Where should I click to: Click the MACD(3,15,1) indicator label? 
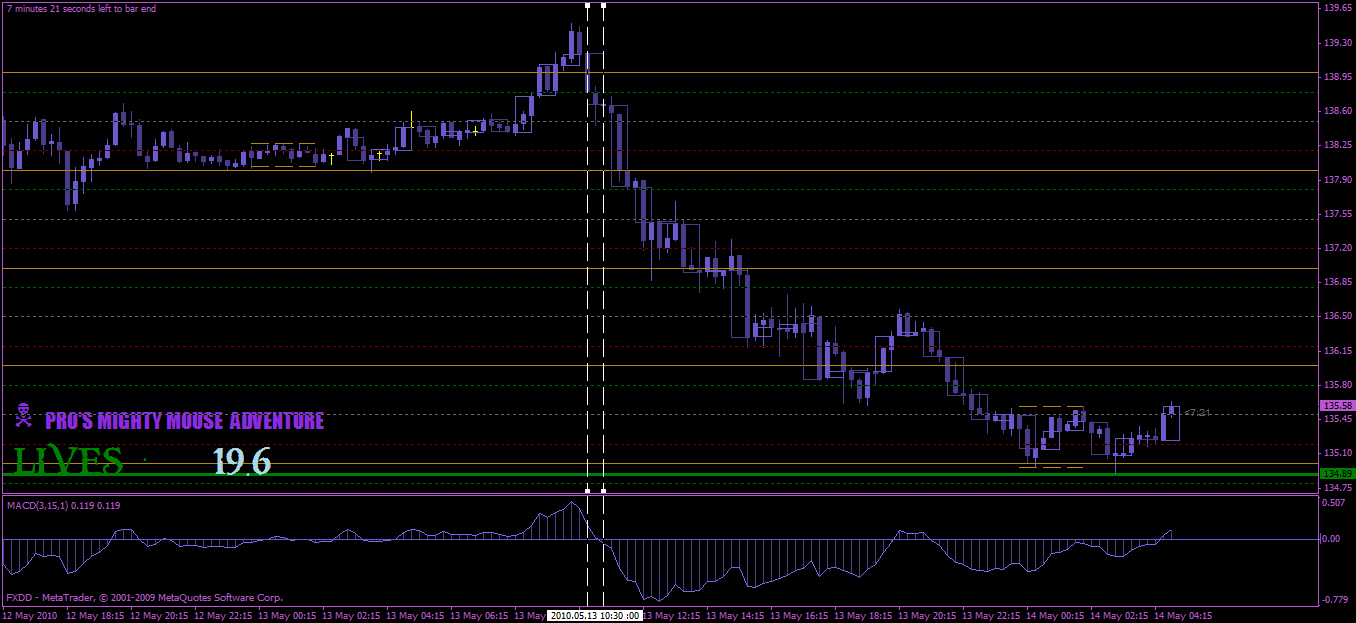pyautogui.click(x=64, y=506)
